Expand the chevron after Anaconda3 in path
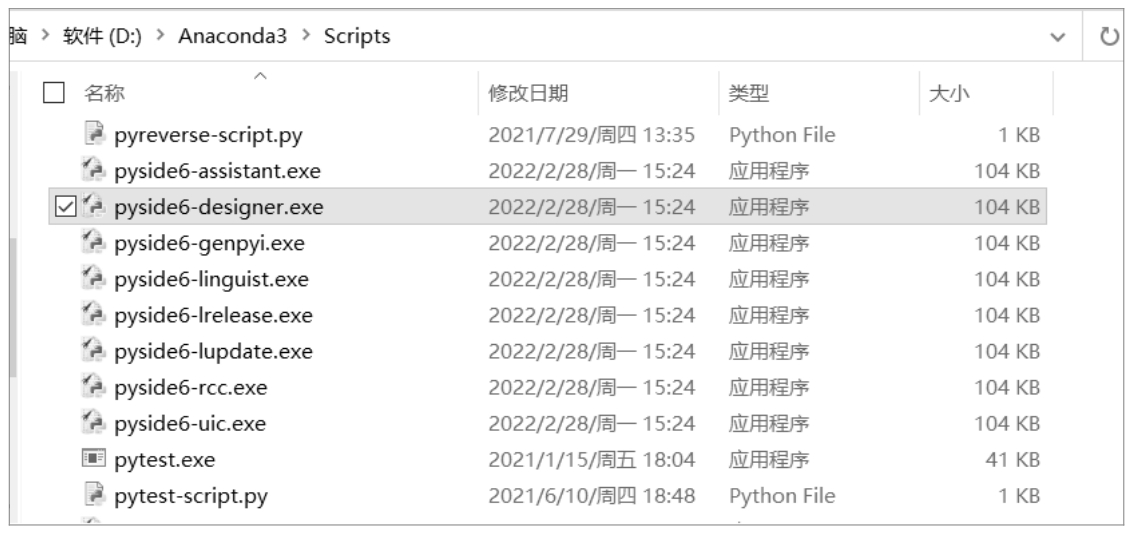This screenshot has width=1133, height=534. coord(305,38)
